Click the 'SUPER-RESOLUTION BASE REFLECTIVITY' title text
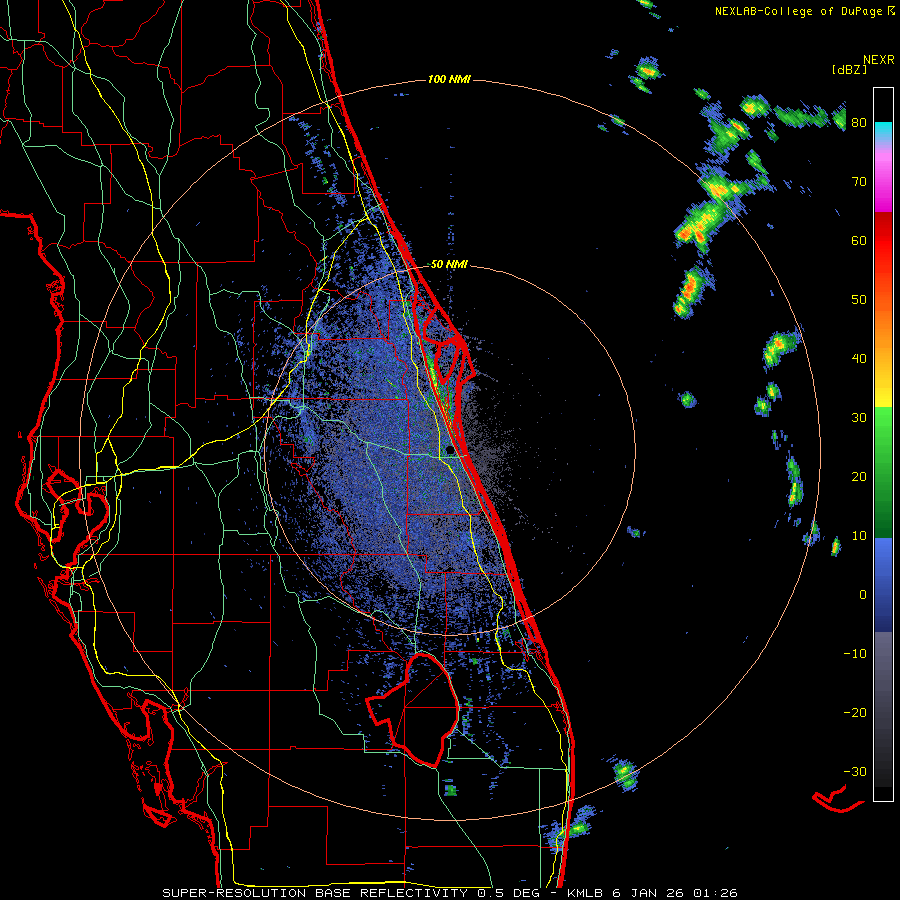Image resolution: width=900 pixels, height=900 pixels. click(315, 893)
